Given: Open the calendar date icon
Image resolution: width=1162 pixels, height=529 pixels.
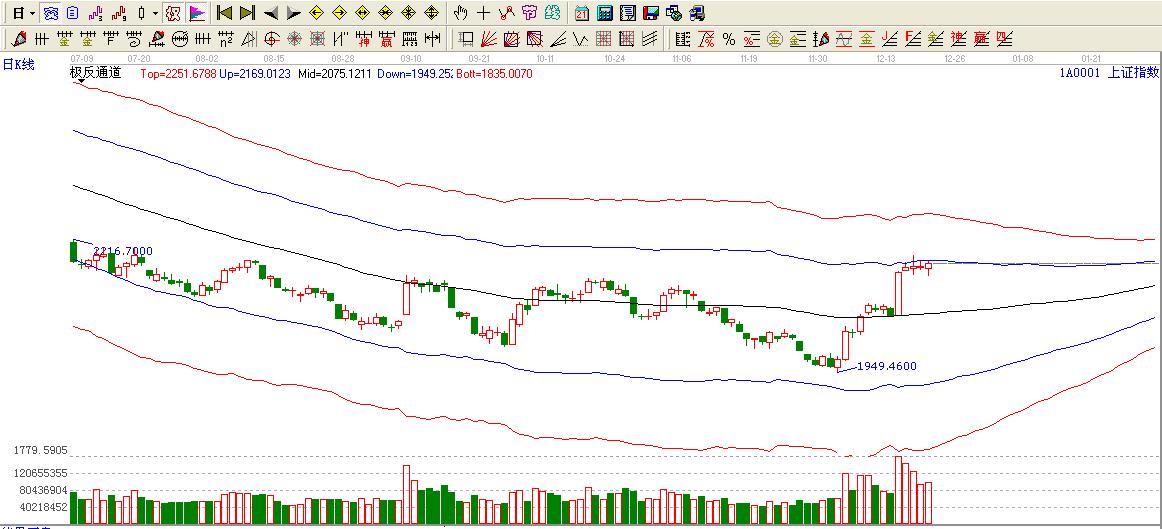Looking at the screenshot, I should point(582,13).
